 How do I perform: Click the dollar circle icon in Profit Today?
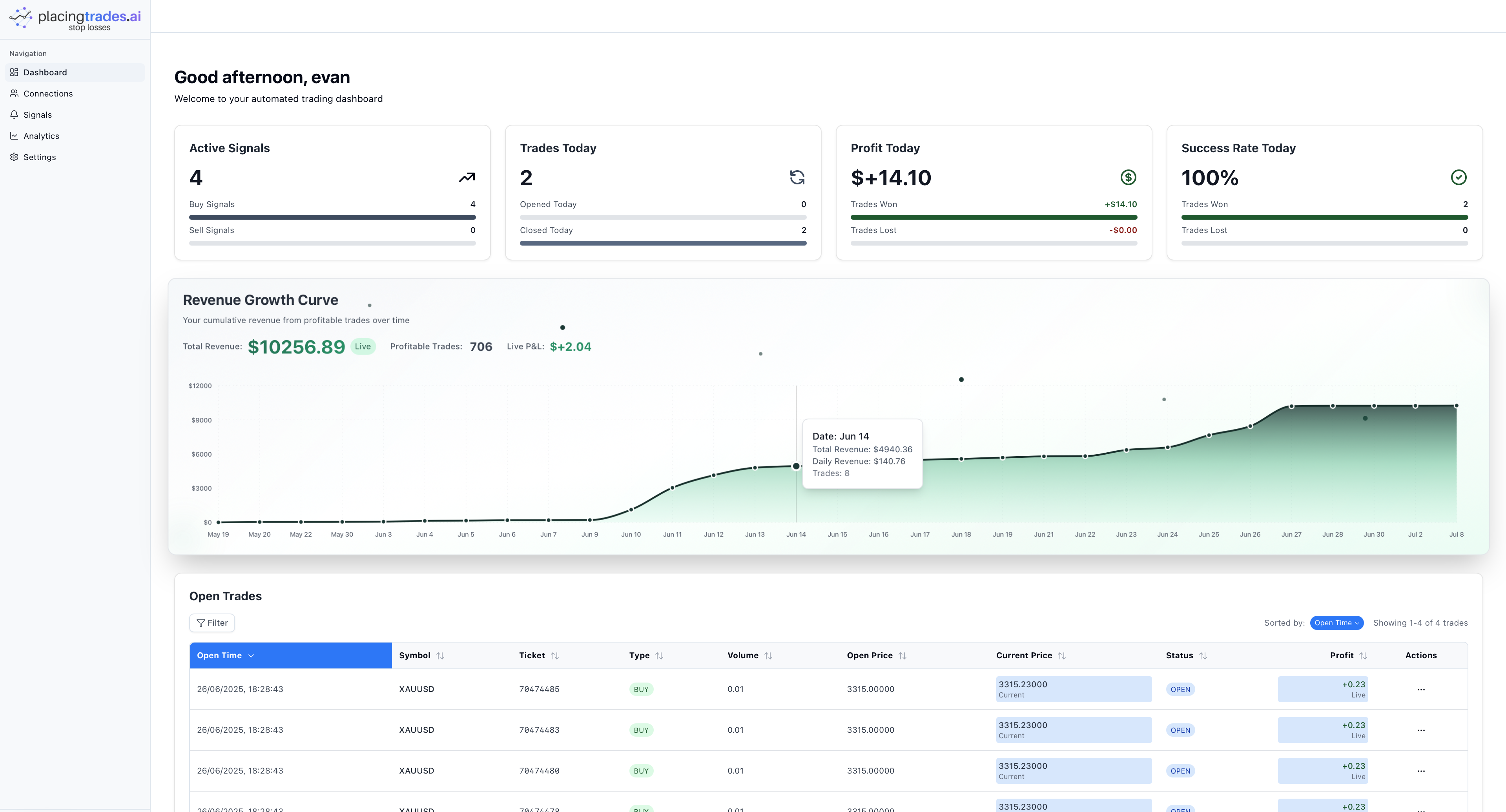tap(1129, 177)
